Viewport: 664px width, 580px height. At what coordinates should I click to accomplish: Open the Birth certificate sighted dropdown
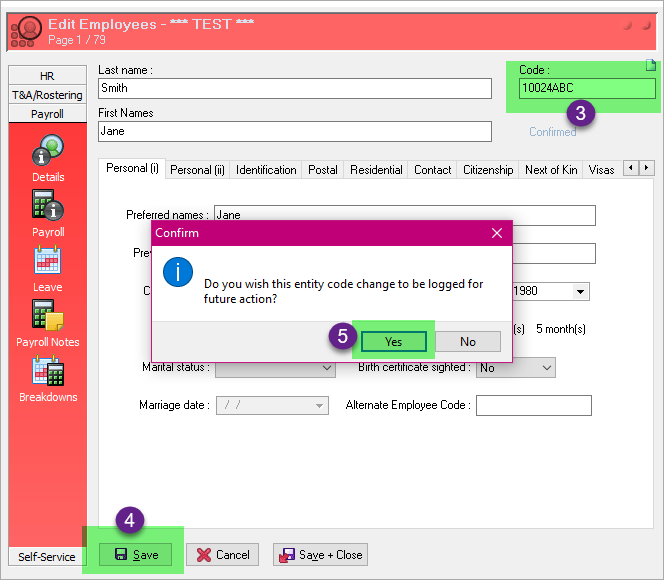(x=546, y=368)
